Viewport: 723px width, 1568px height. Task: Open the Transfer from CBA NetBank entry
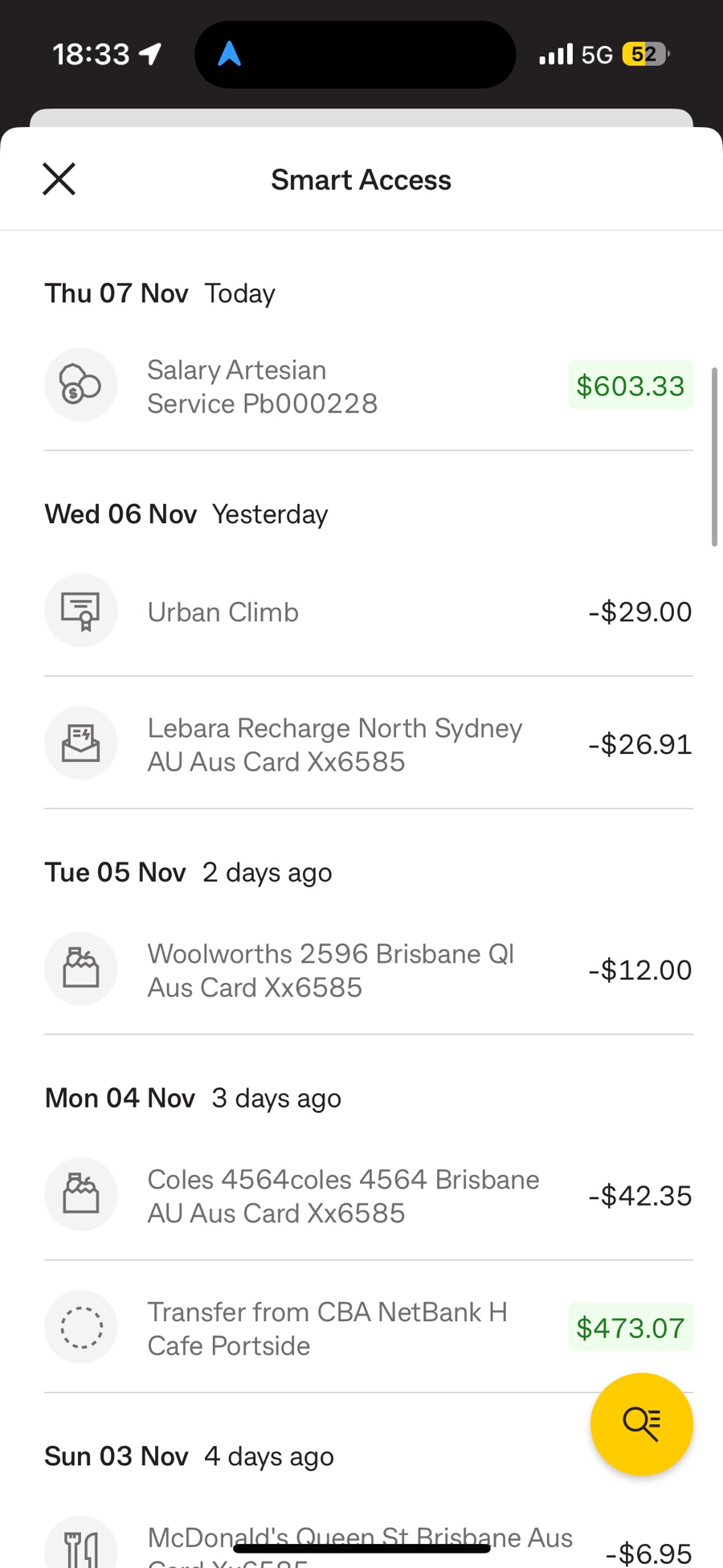click(x=369, y=1328)
